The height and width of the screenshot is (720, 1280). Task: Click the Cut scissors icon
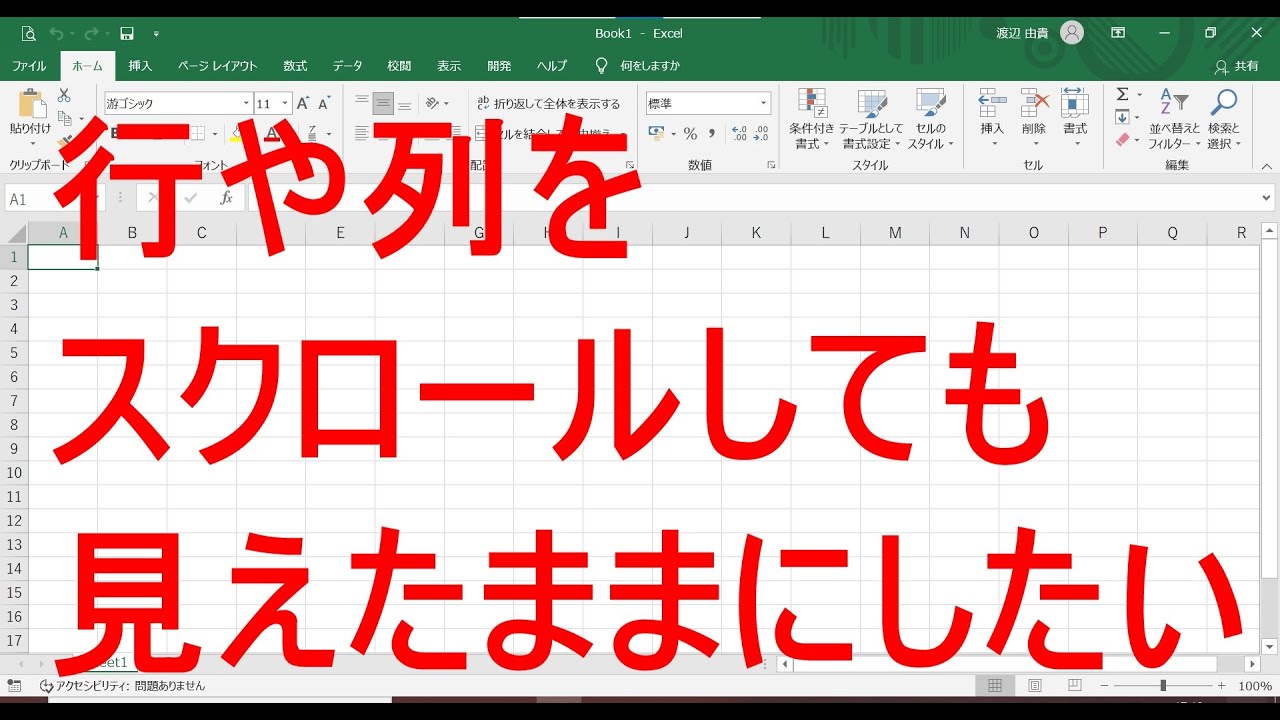coord(64,95)
